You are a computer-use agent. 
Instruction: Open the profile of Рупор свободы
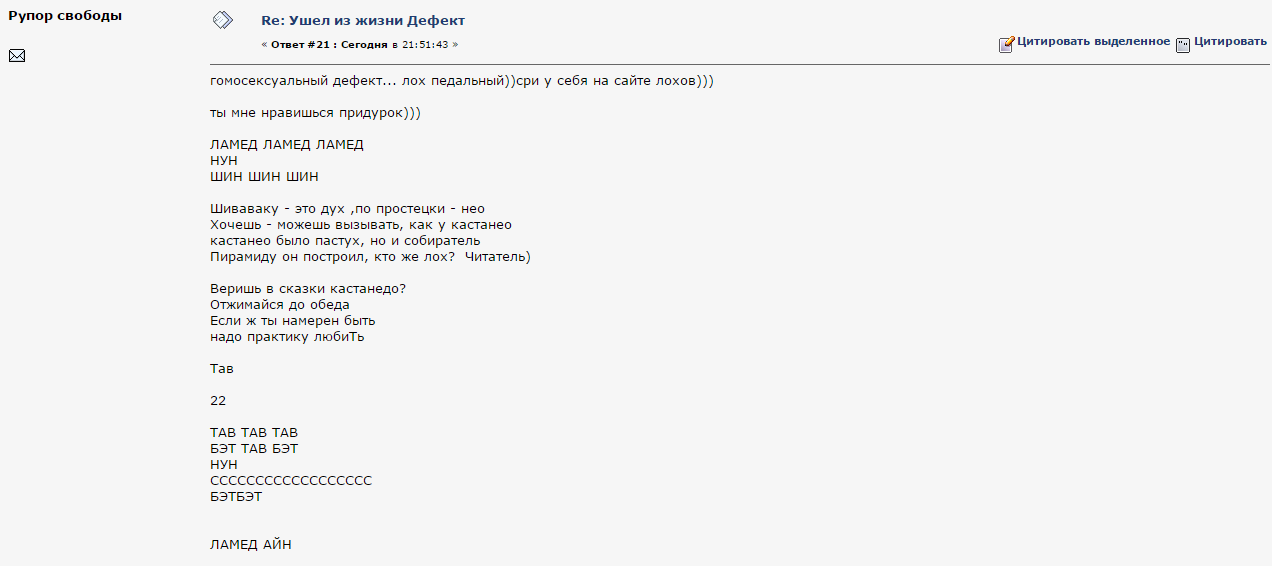point(65,16)
